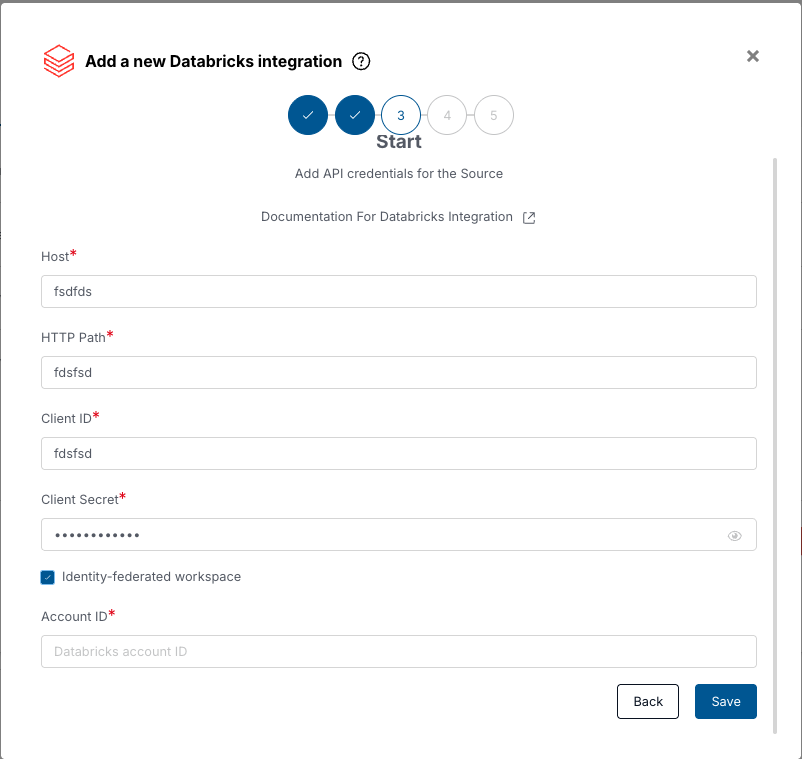The height and width of the screenshot is (759, 802).
Task: Click the 'Add a new Databricks integration' title
Action: tap(213, 61)
